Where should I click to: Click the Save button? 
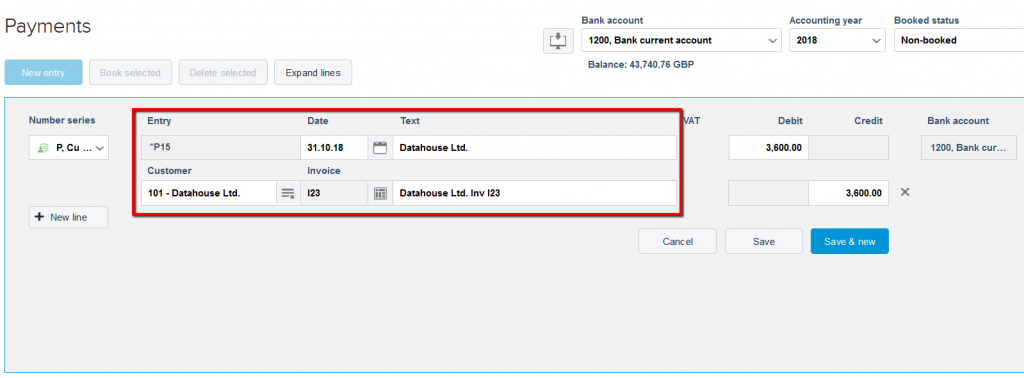[763, 242]
